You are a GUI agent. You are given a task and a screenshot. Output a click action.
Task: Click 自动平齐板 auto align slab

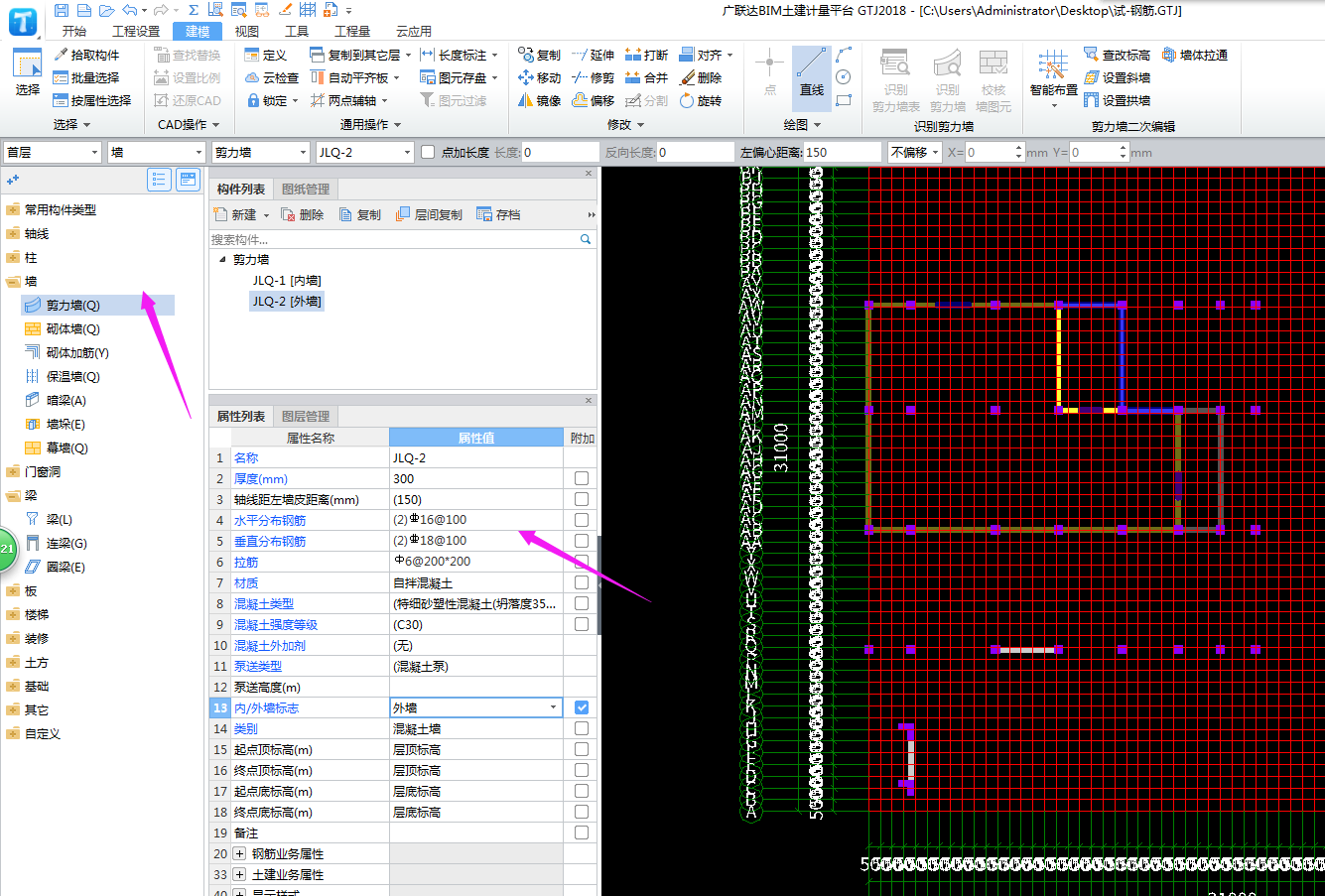tap(354, 77)
